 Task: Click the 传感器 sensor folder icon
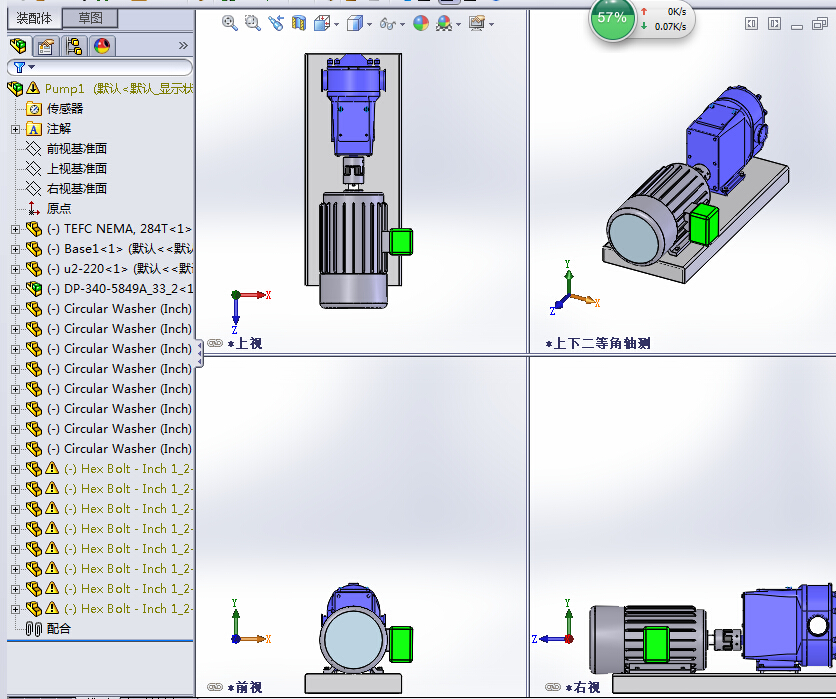34,109
